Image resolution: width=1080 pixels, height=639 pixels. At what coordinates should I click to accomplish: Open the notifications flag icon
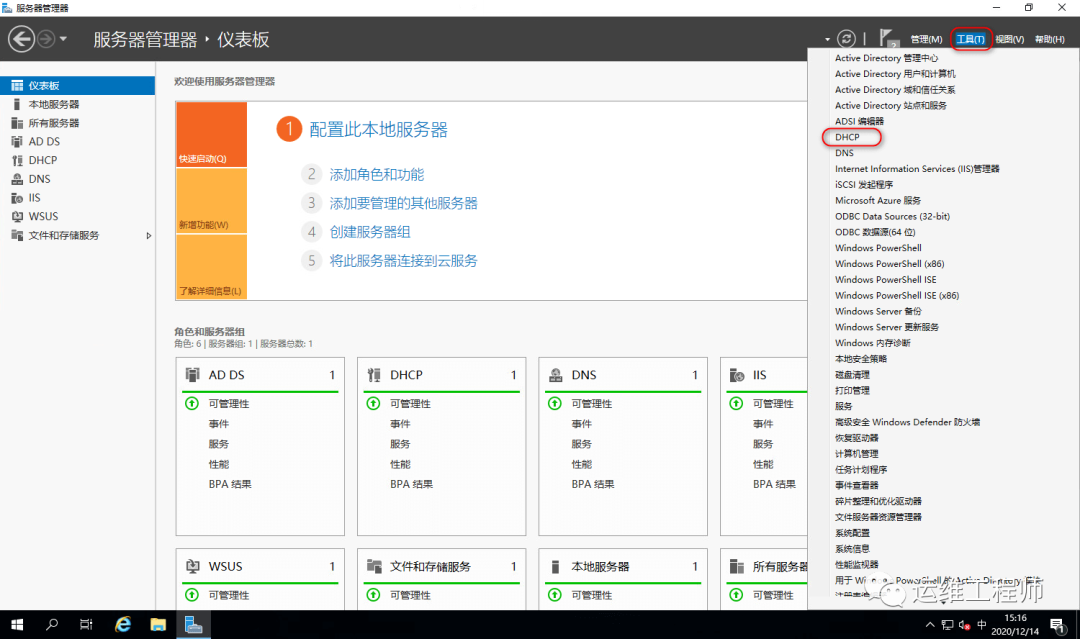(889, 39)
